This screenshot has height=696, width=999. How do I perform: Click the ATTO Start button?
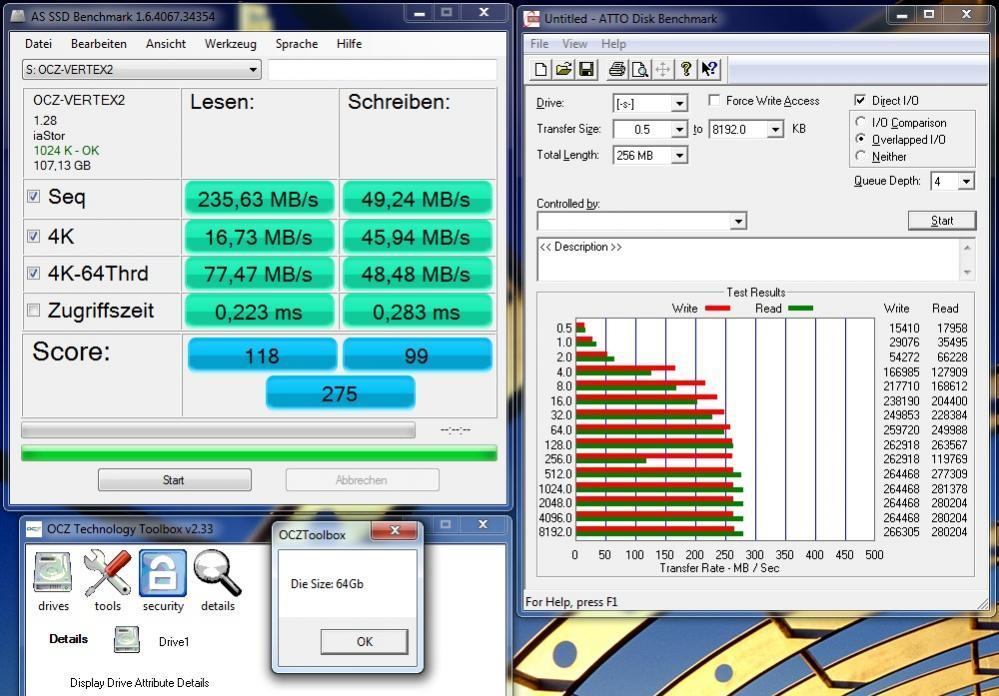pyautogui.click(x=942, y=221)
